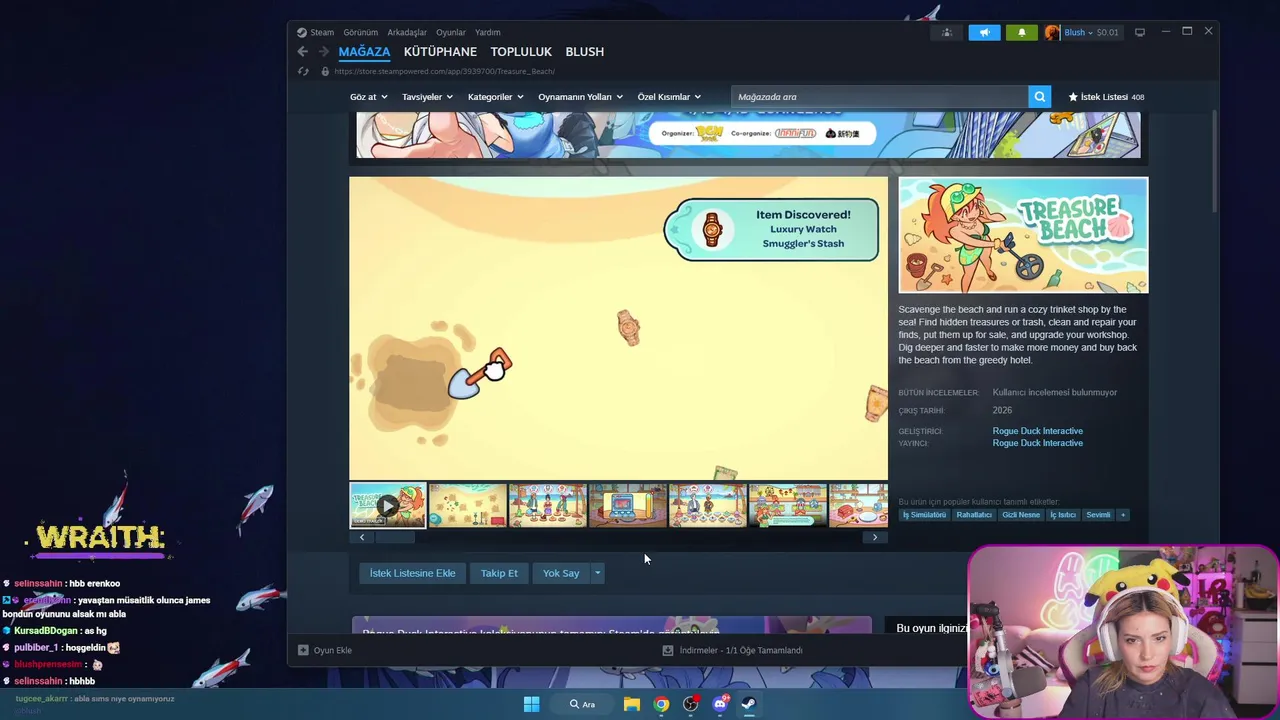This screenshot has height=720, width=1280.
Task: Click the Mağazada ara search field
Action: [x=880, y=97]
